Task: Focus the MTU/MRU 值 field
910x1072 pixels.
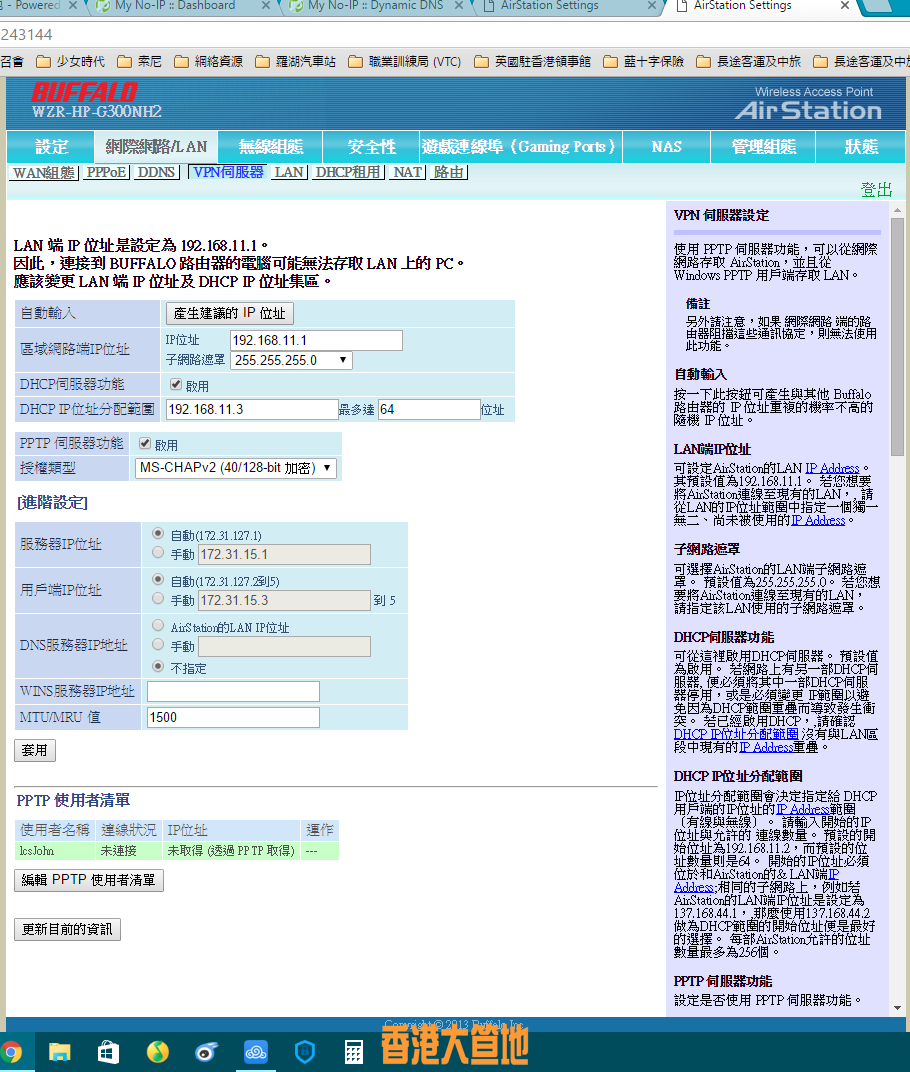Action: [x=233, y=717]
